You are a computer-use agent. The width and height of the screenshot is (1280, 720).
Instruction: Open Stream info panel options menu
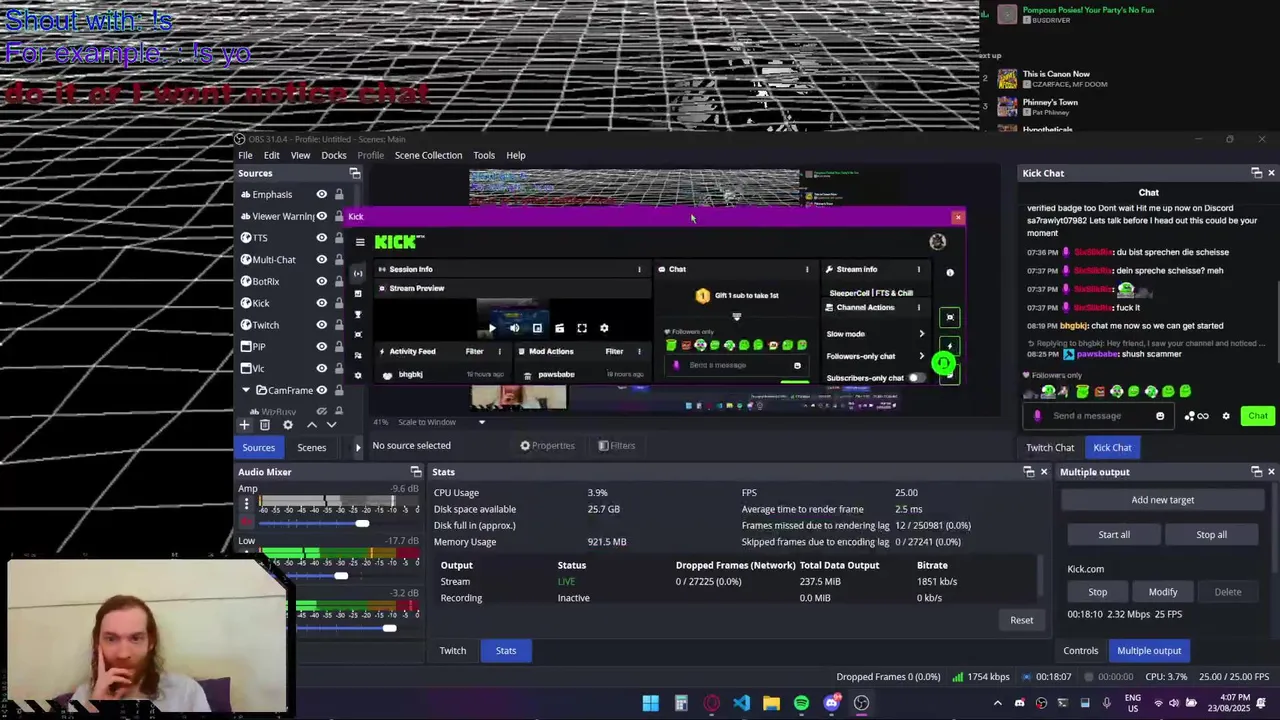[x=918, y=269]
